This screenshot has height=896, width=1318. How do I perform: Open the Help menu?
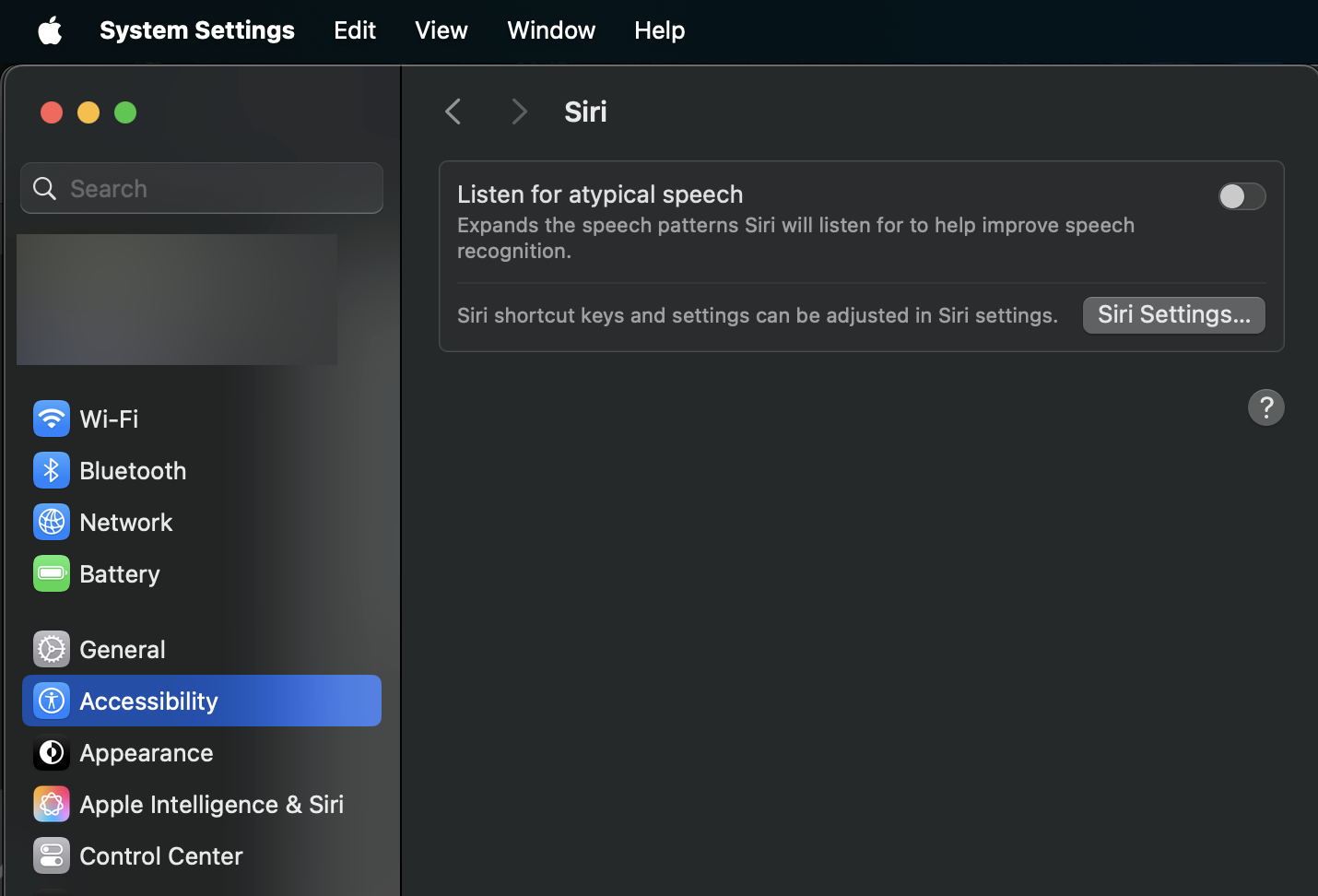pos(659,30)
